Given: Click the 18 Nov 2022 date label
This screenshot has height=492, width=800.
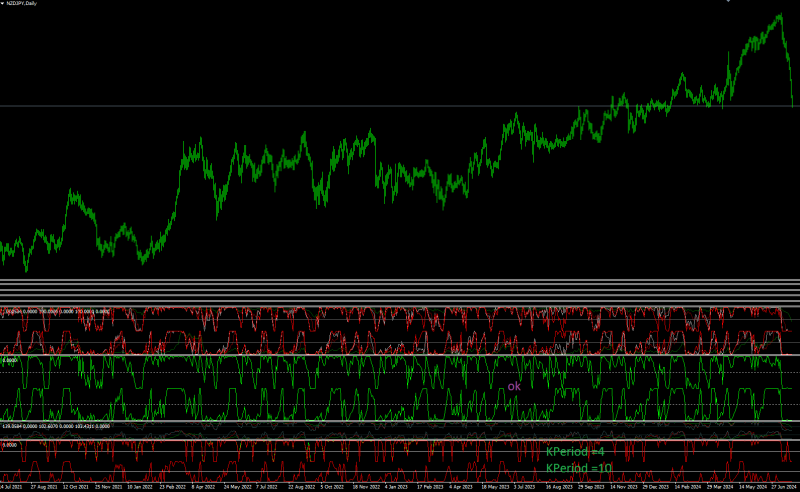Looking at the screenshot, I should (366, 487).
